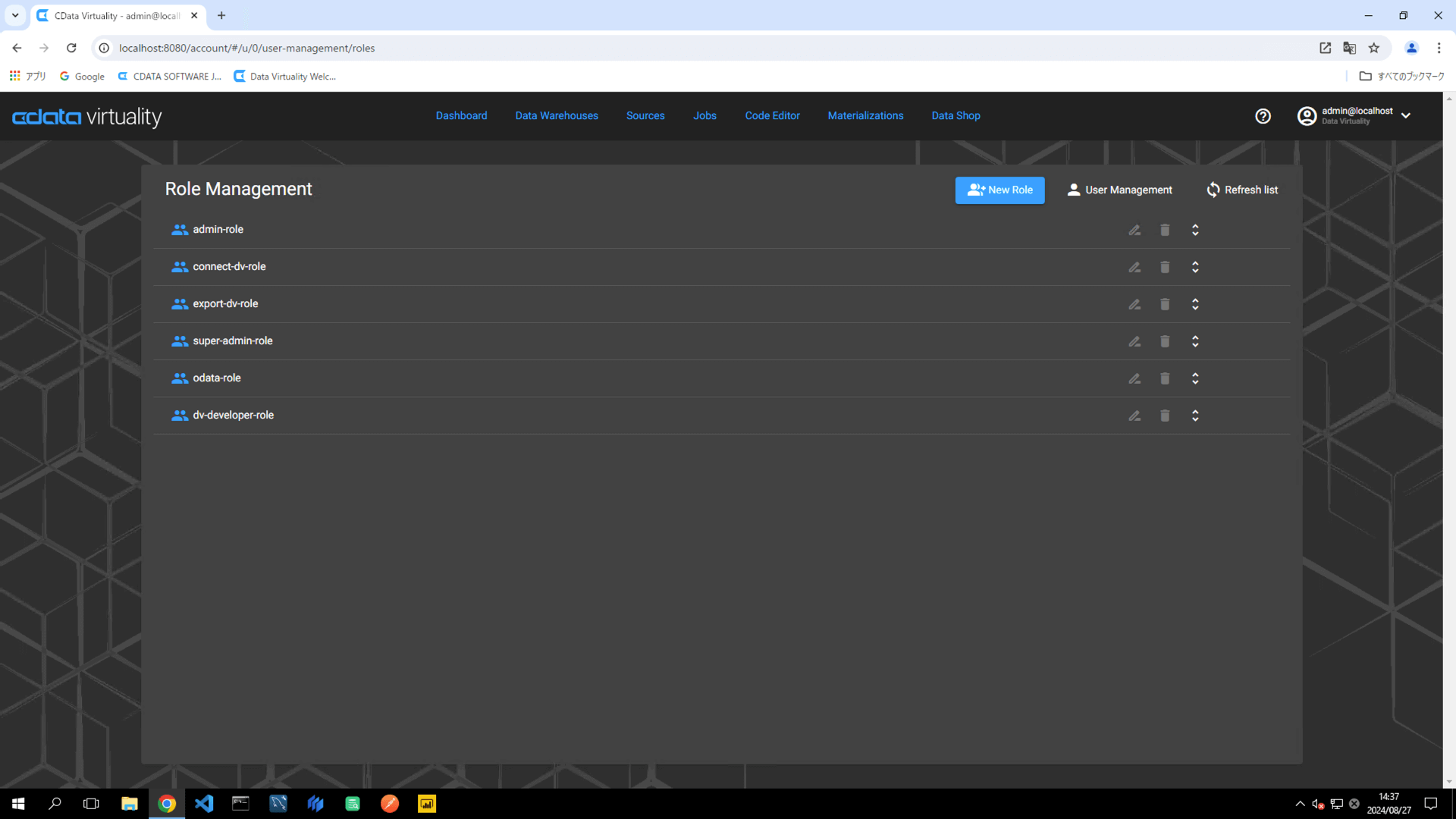Click edit pencil icon for admin-role
This screenshot has height=819, width=1456.
[x=1134, y=230]
